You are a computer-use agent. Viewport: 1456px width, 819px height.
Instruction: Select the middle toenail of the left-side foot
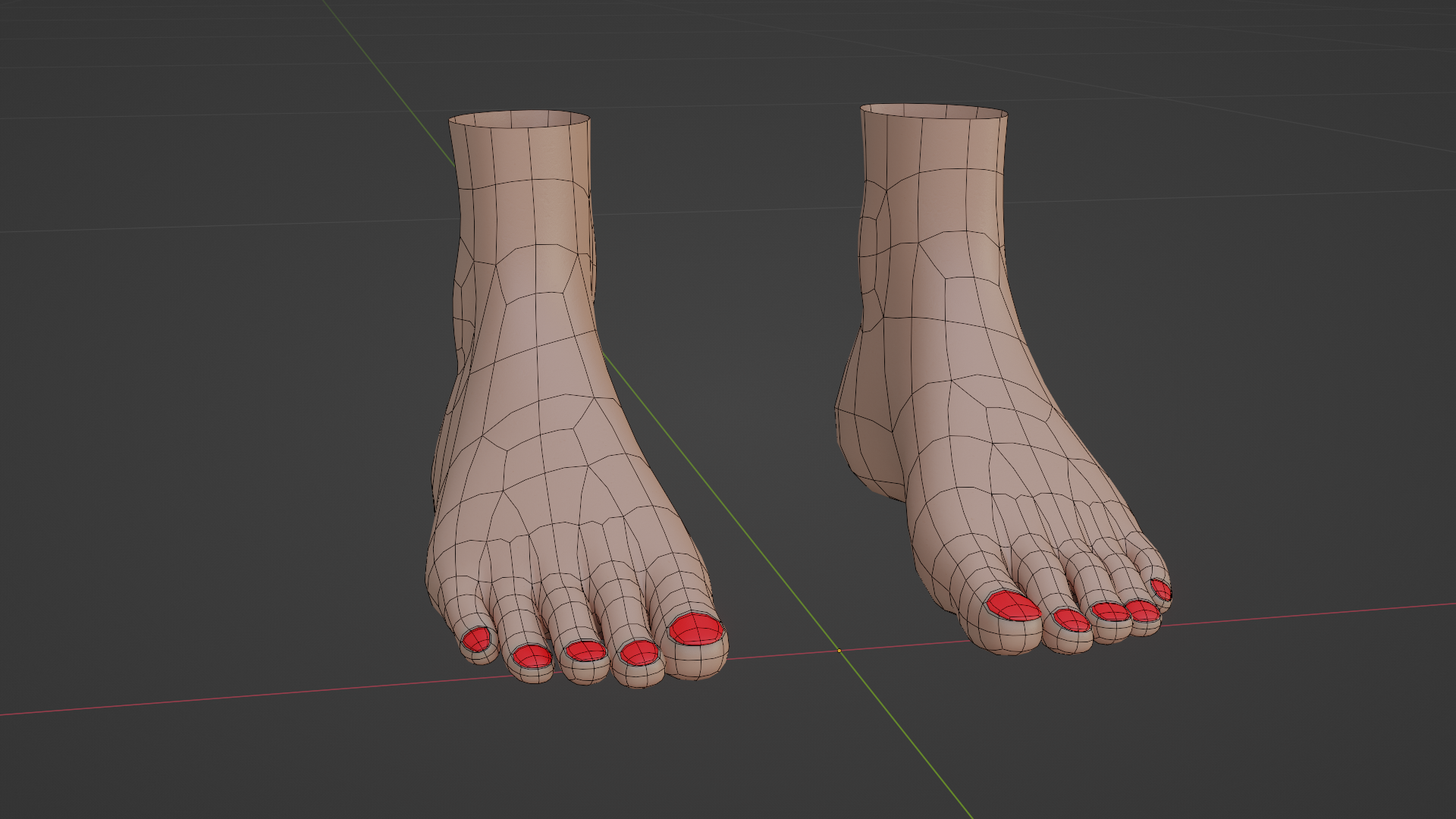[585, 651]
